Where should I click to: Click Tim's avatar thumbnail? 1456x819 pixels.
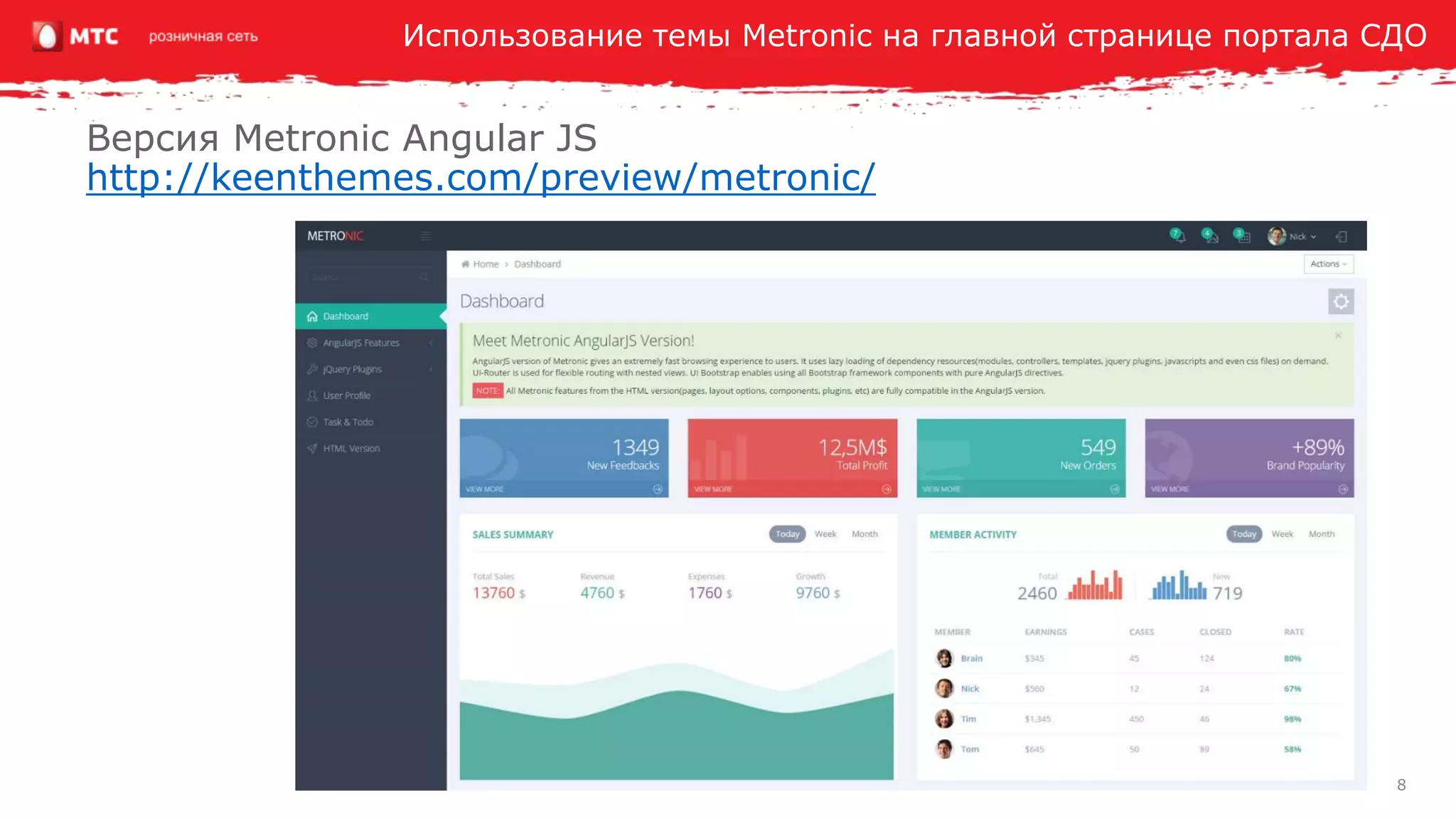click(x=944, y=719)
